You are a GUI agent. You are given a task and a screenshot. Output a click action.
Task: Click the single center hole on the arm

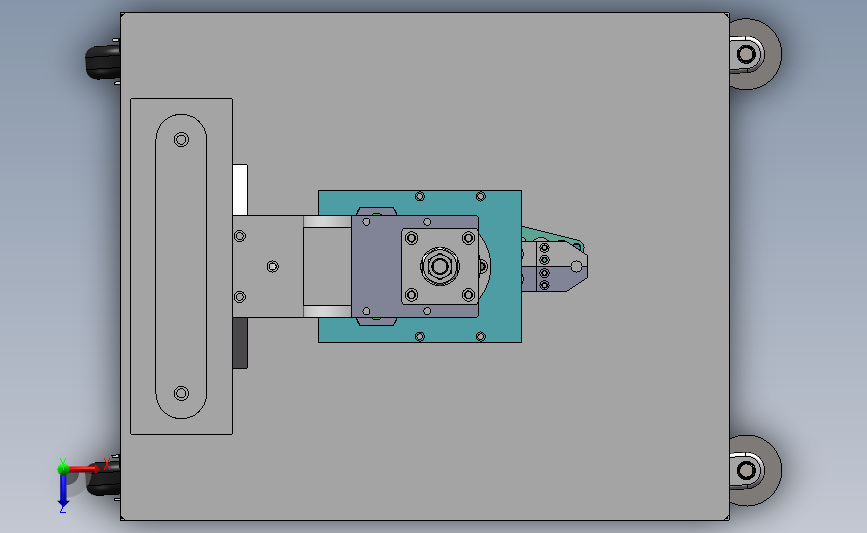pyautogui.click(x=273, y=266)
